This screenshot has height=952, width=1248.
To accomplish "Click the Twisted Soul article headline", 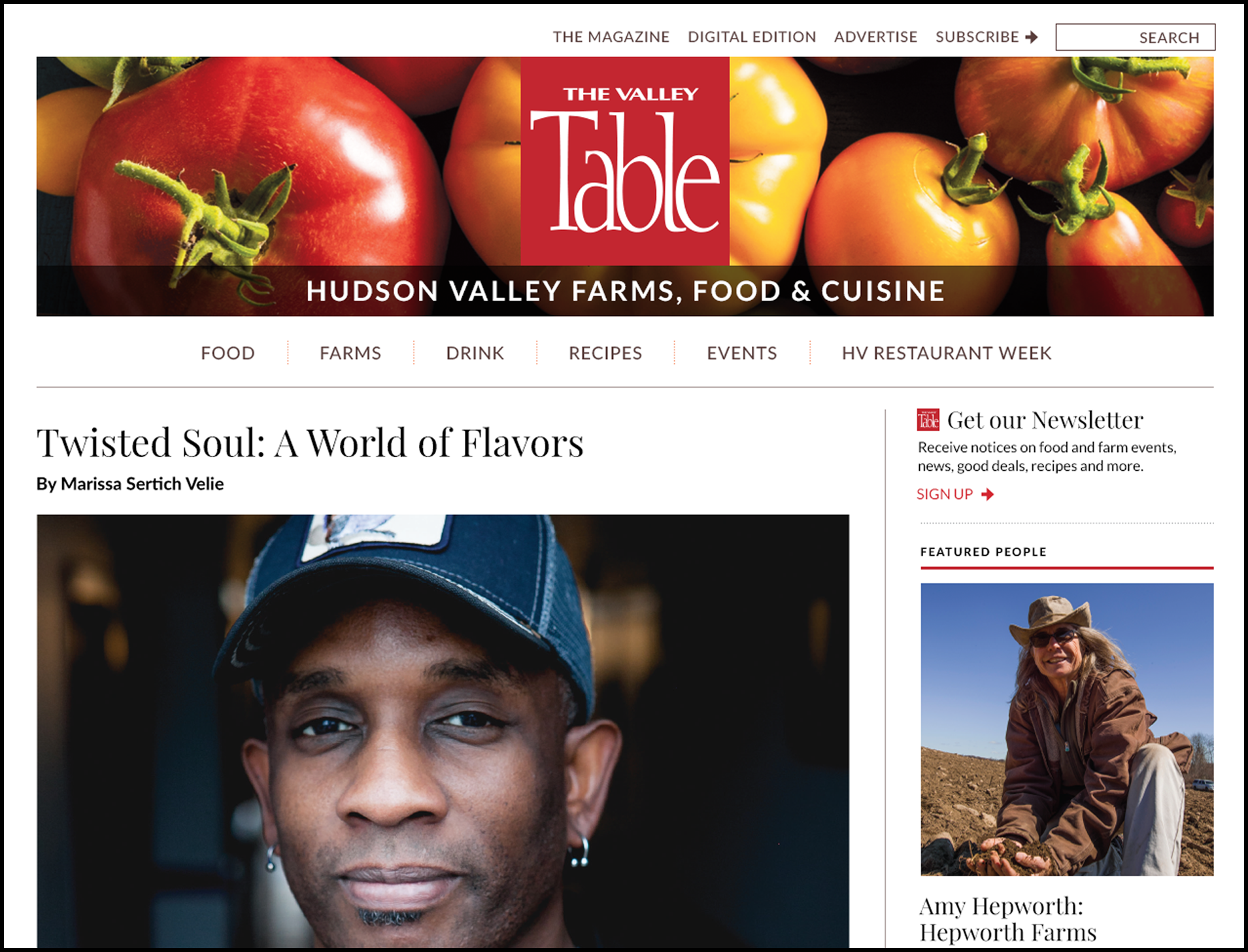I will (310, 443).
